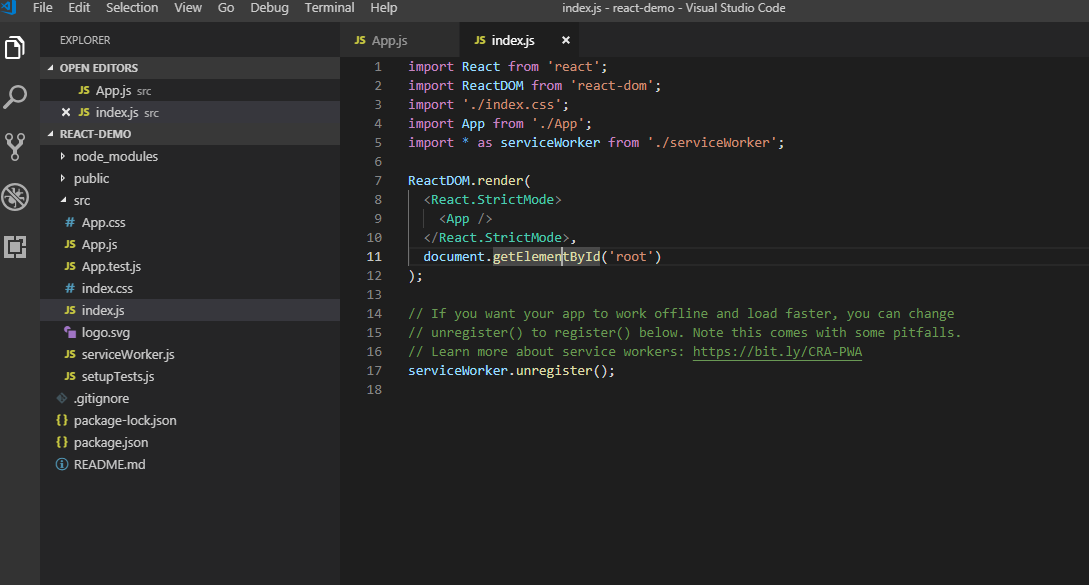The image size is (1089, 585).
Task: Open the Source Control activity bar icon
Action: tap(15, 147)
